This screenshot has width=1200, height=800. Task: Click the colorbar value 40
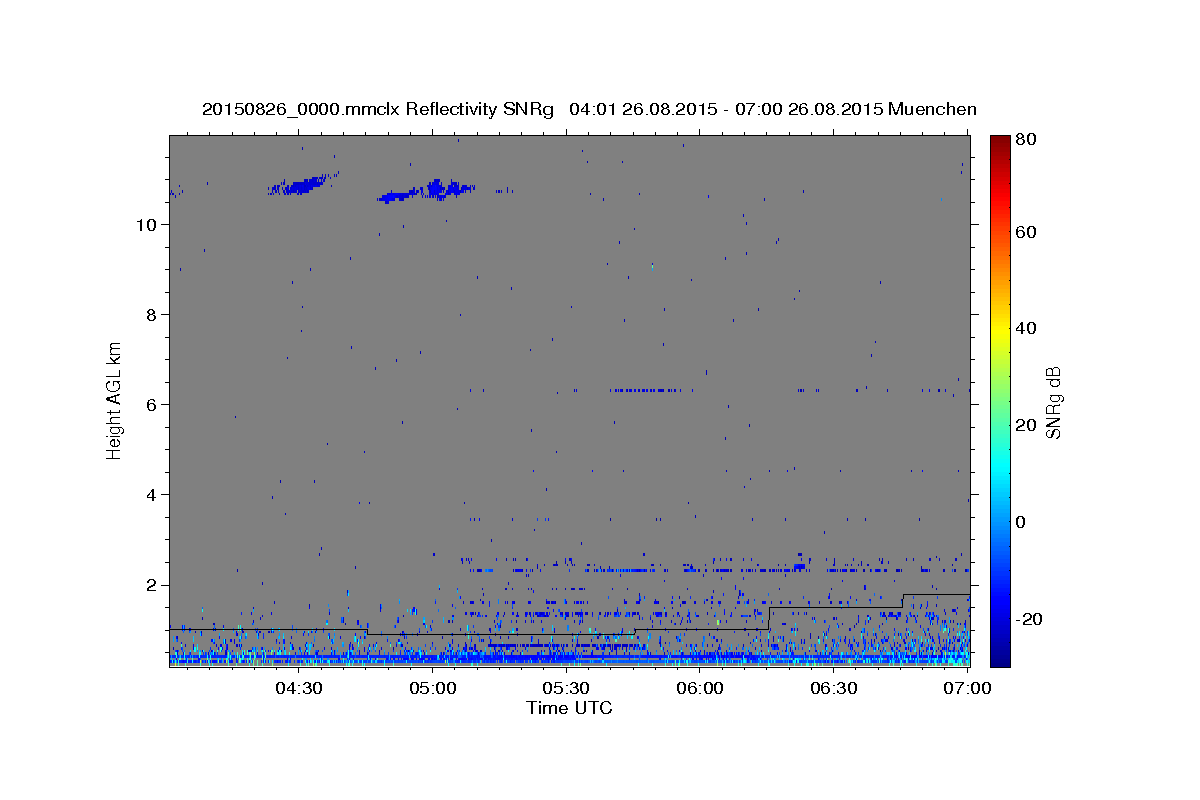[1028, 328]
